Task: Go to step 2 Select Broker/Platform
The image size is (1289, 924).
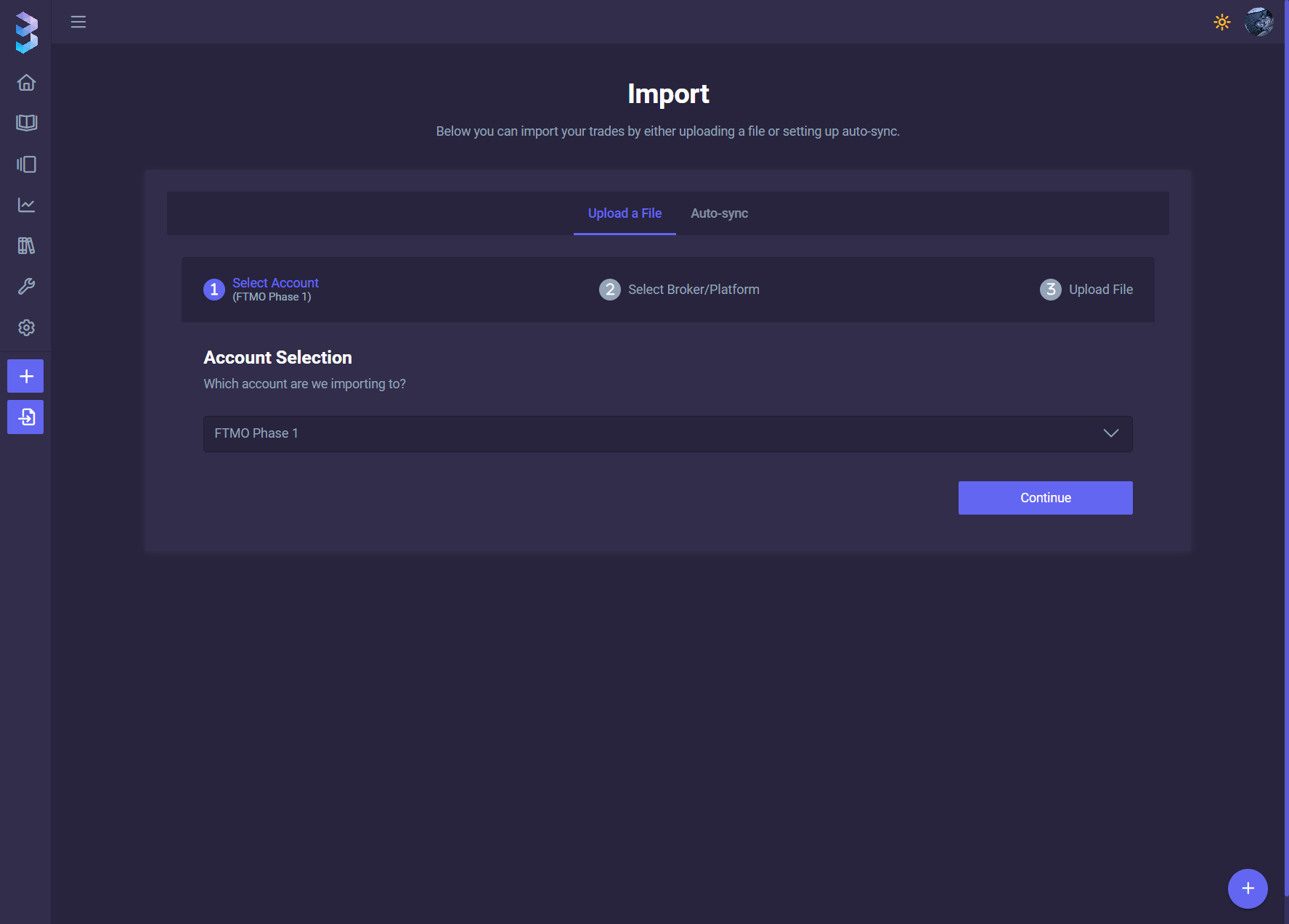Action: pyautogui.click(x=679, y=290)
